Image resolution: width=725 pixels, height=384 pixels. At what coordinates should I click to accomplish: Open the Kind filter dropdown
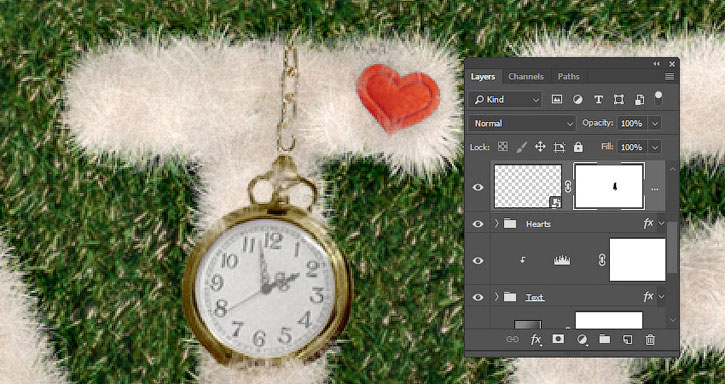point(504,99)
